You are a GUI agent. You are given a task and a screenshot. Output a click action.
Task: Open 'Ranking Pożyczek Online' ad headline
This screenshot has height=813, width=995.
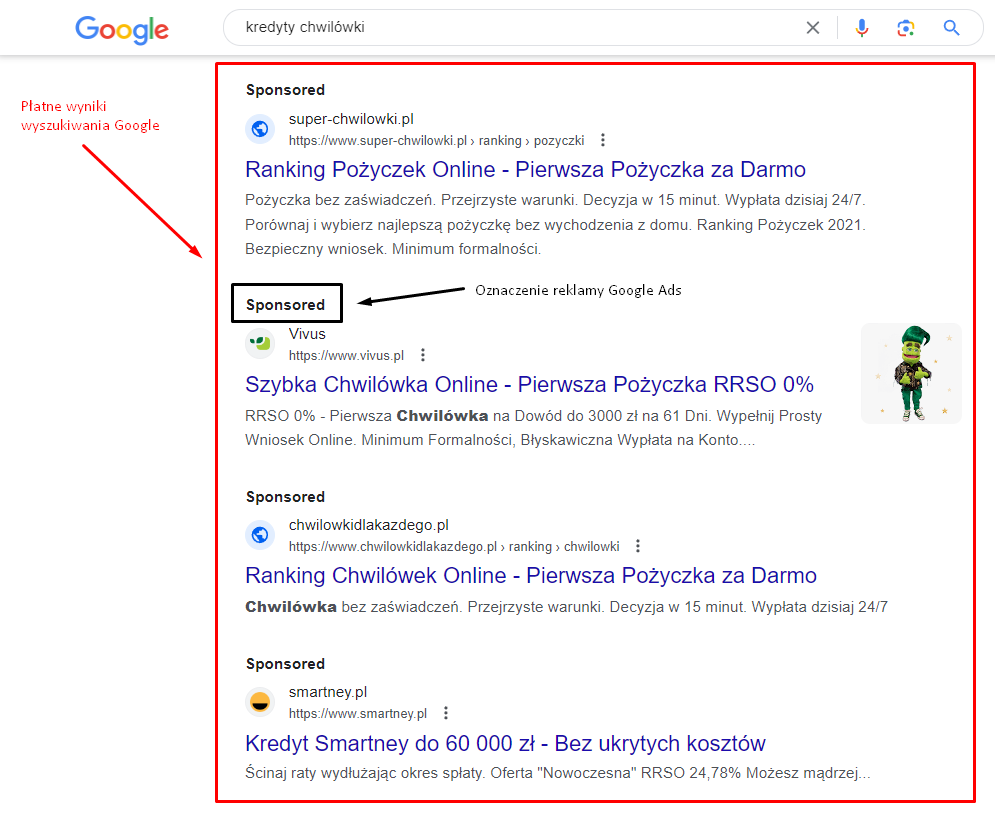tap(525, 169)
